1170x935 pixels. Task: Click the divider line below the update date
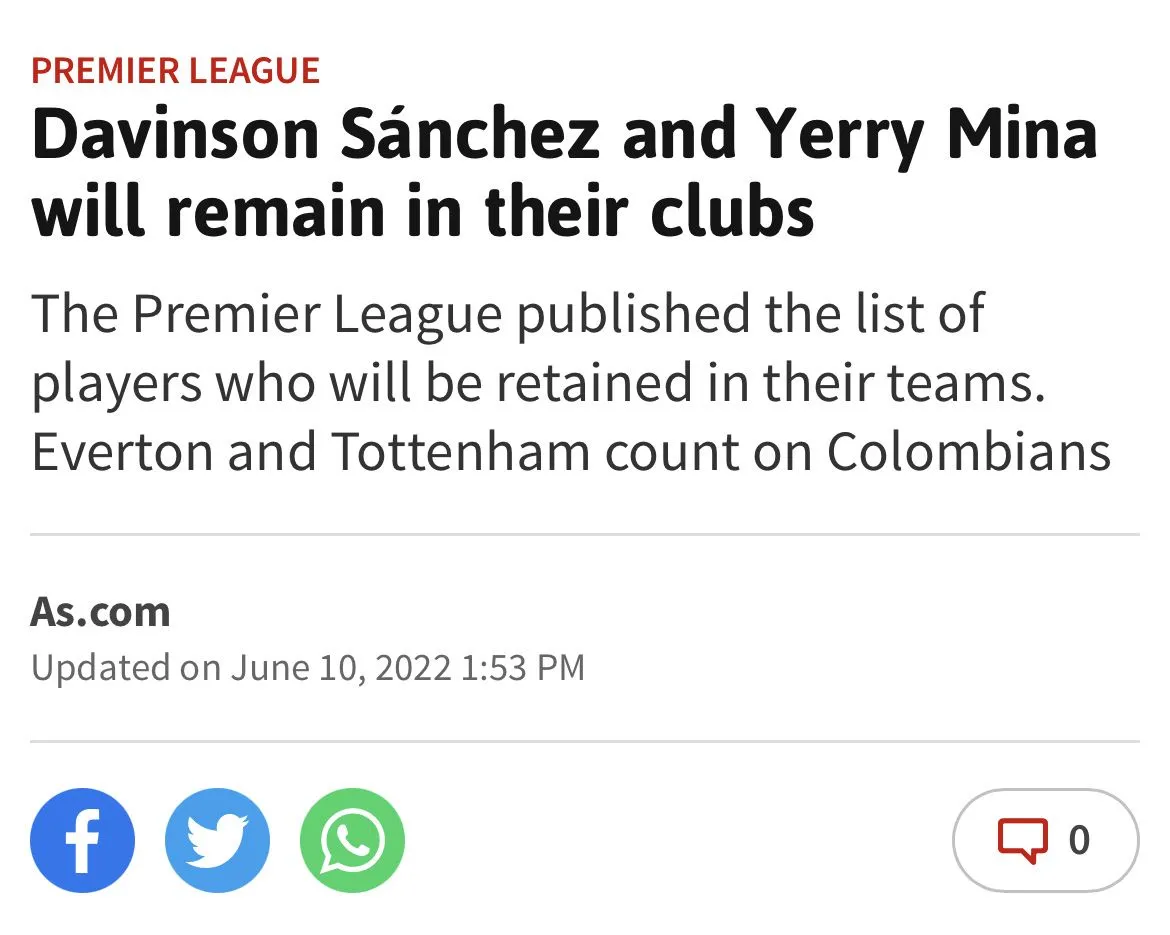pos(585,742)
